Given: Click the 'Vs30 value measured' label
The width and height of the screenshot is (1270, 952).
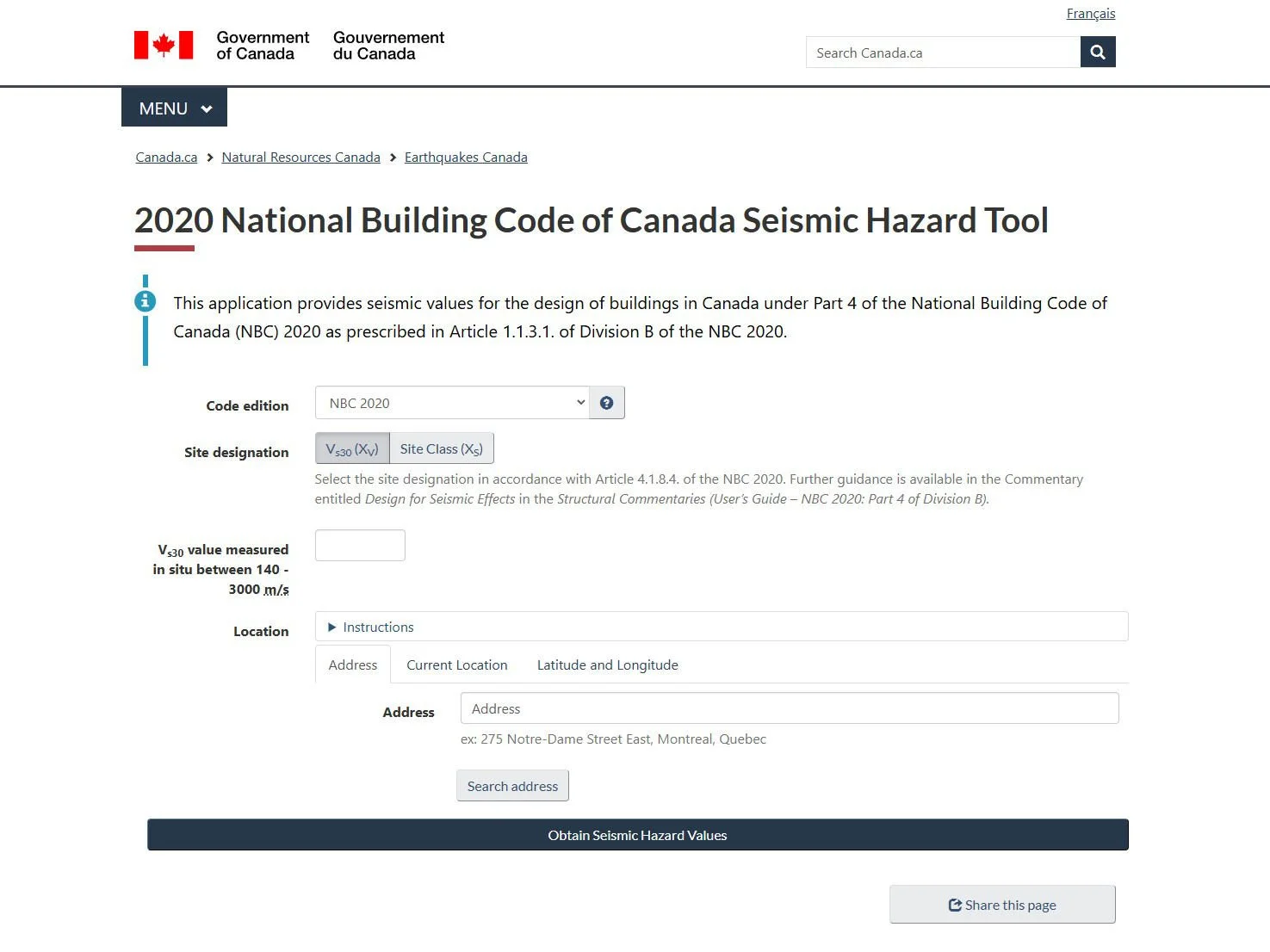Looking at the screenshot, I should pyautogui.click(x=223, y=550).
